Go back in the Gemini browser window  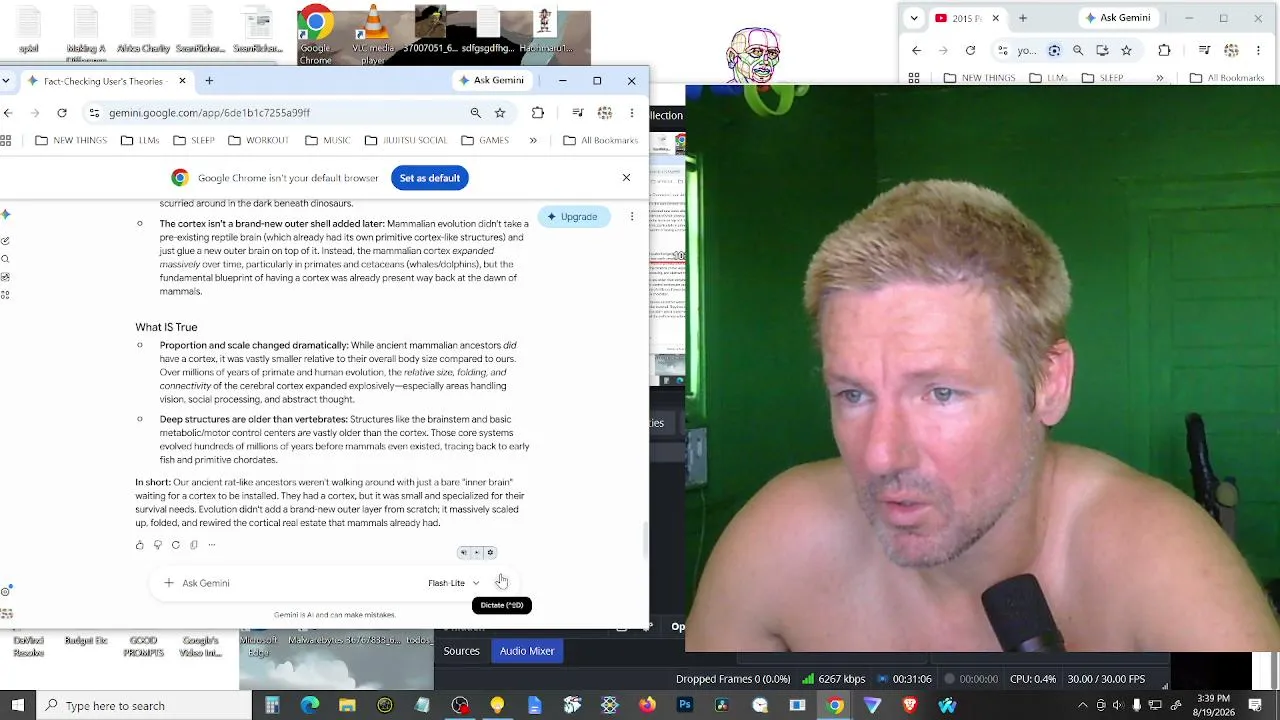point(8,113)
